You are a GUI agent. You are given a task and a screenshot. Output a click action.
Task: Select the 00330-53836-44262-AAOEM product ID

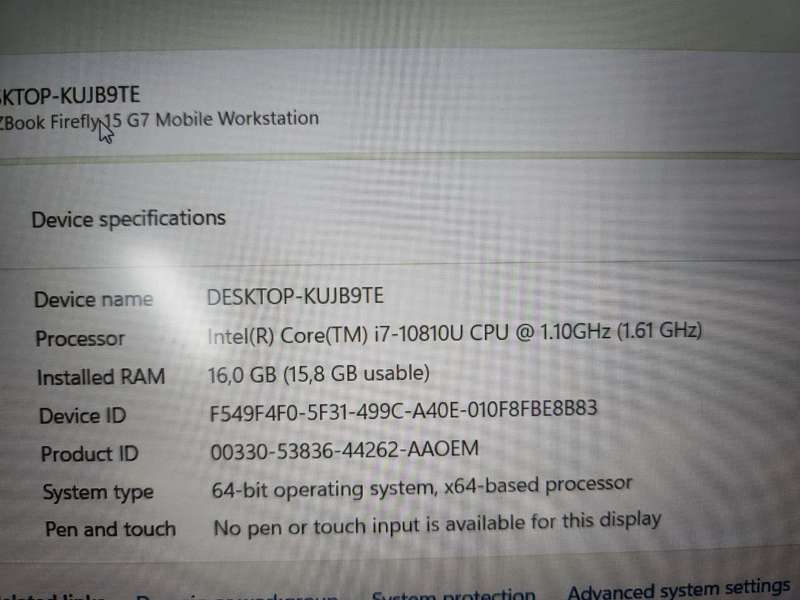pos(345,451)
